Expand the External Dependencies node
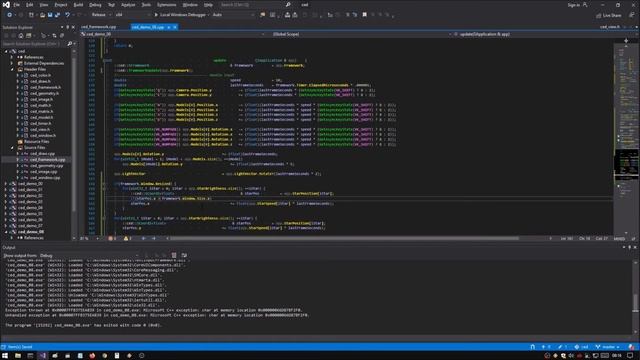Screen dimensions: 640x360 click(12, 63)
